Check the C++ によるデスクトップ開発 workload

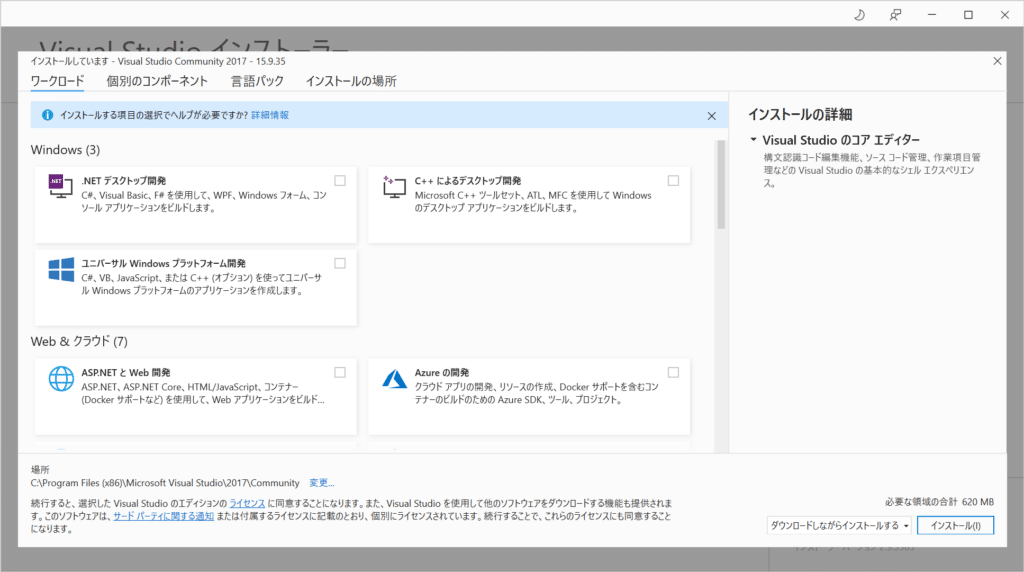pos(673,181)
